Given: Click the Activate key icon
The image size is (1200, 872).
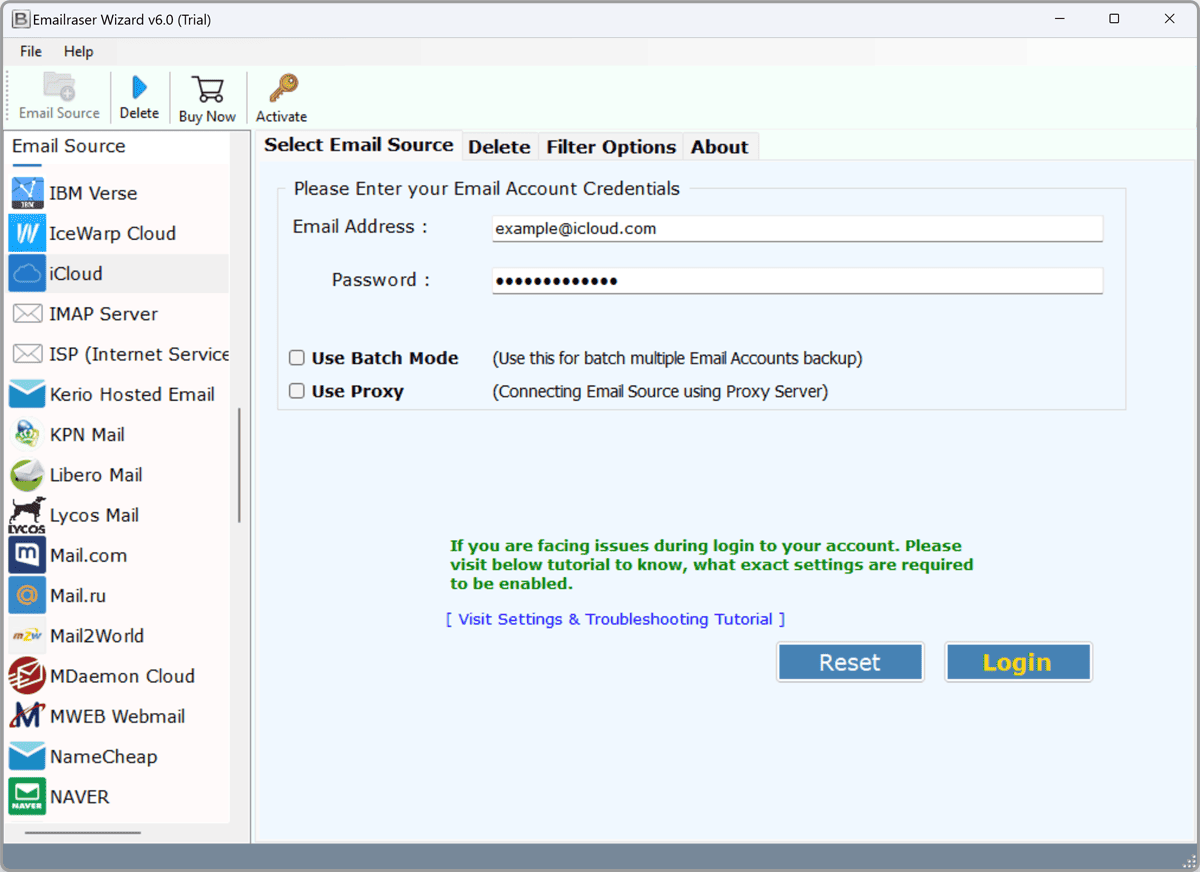Looking at the screenshot, I should tap(283, 88).
